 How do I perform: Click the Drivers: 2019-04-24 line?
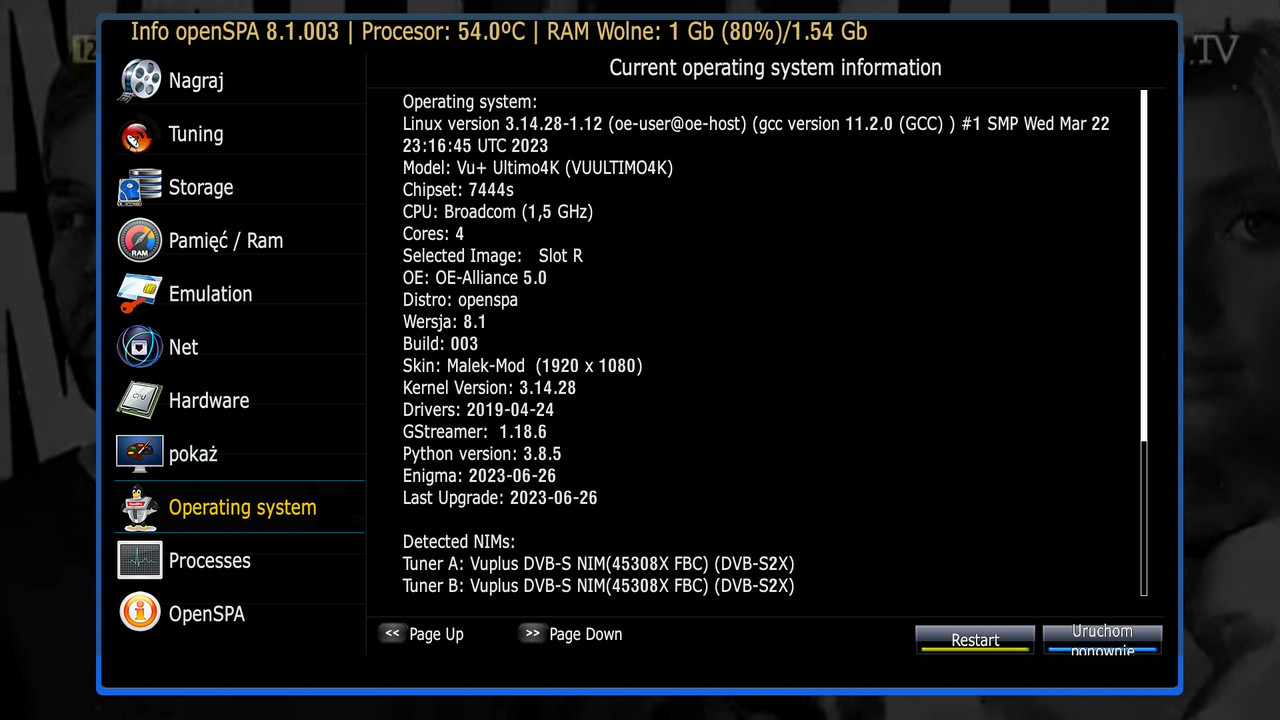[x=478, y=409]
